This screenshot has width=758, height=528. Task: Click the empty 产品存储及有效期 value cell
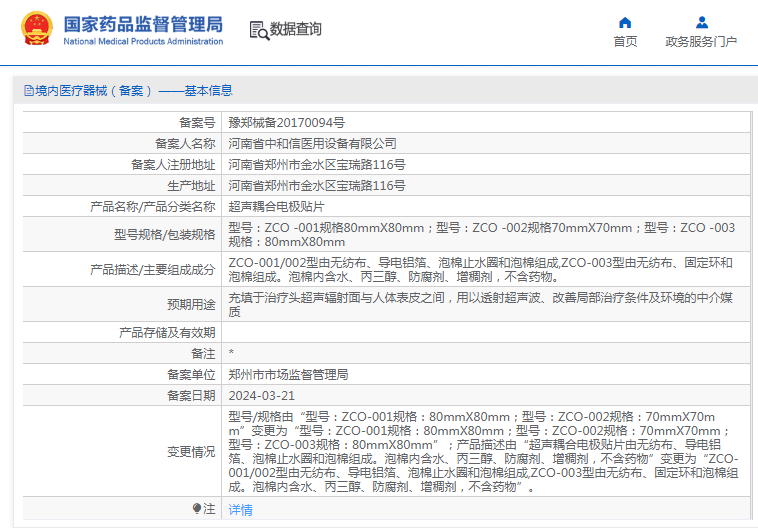[486, 332]
